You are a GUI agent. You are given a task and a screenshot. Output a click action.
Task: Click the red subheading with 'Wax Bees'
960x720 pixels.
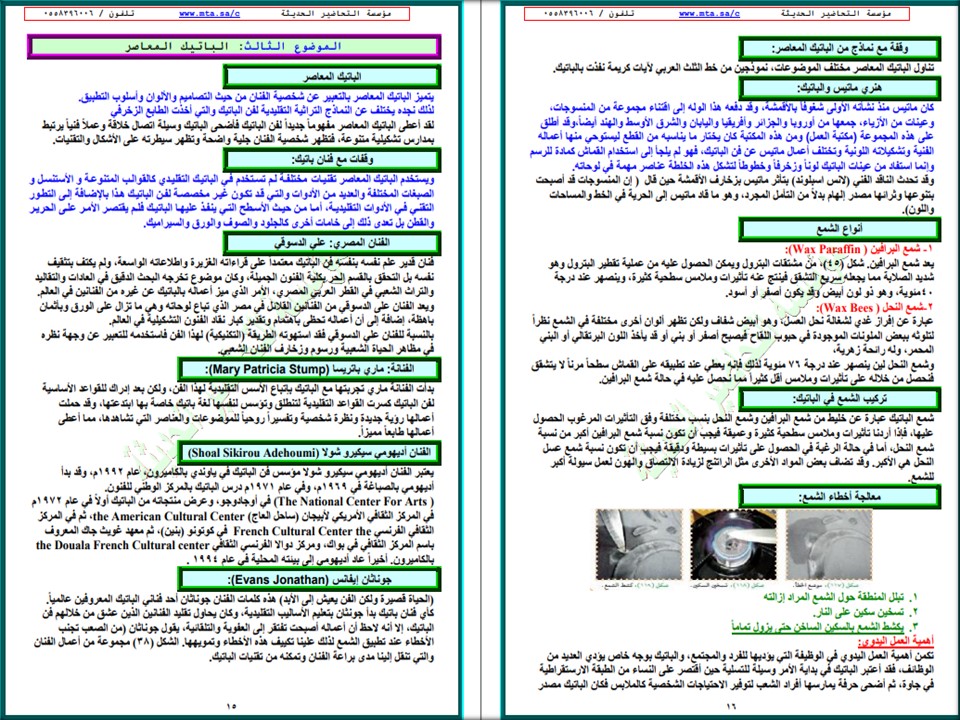[x=874, y=307]
